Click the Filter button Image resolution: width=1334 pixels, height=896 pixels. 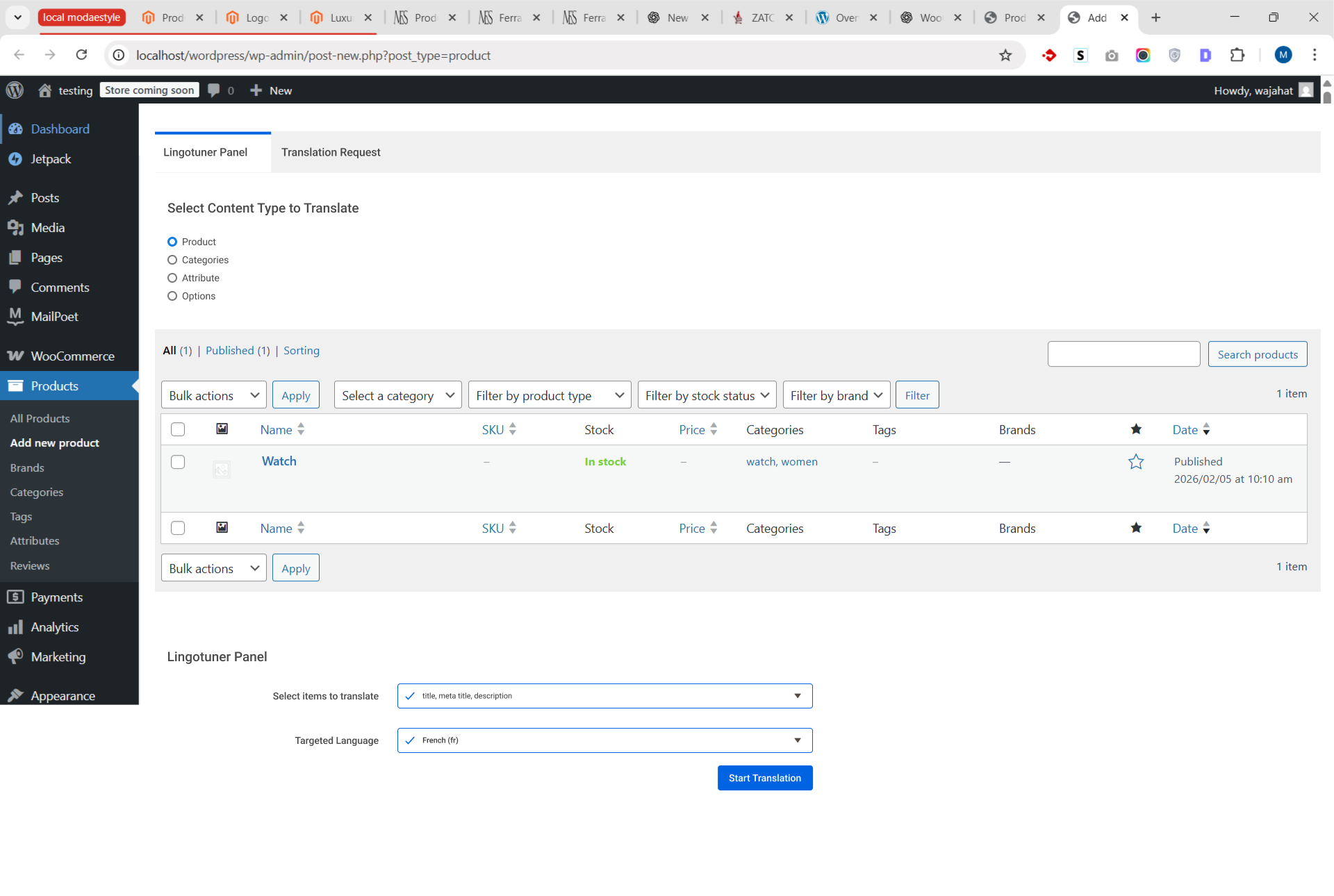[917, 395]
